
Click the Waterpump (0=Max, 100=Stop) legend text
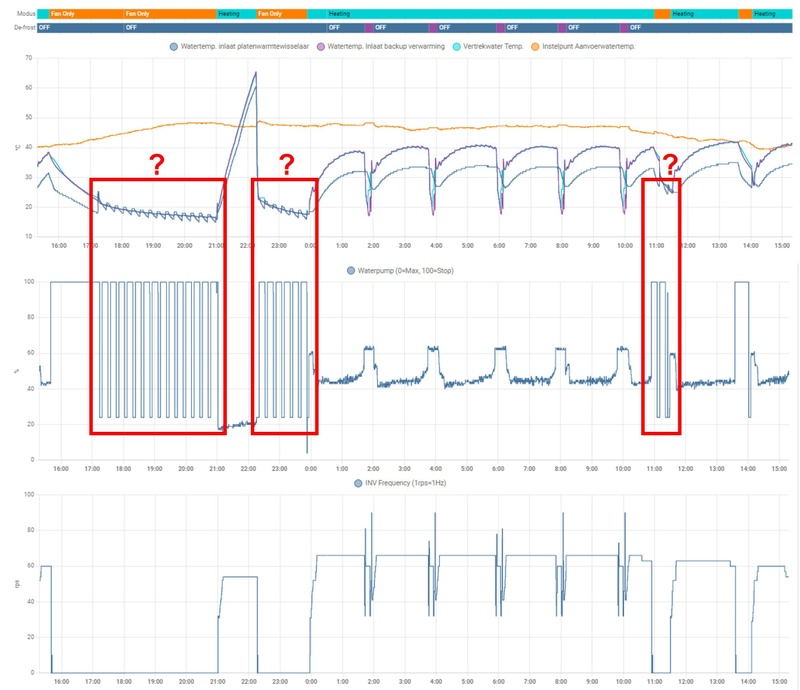coord(406,270)
